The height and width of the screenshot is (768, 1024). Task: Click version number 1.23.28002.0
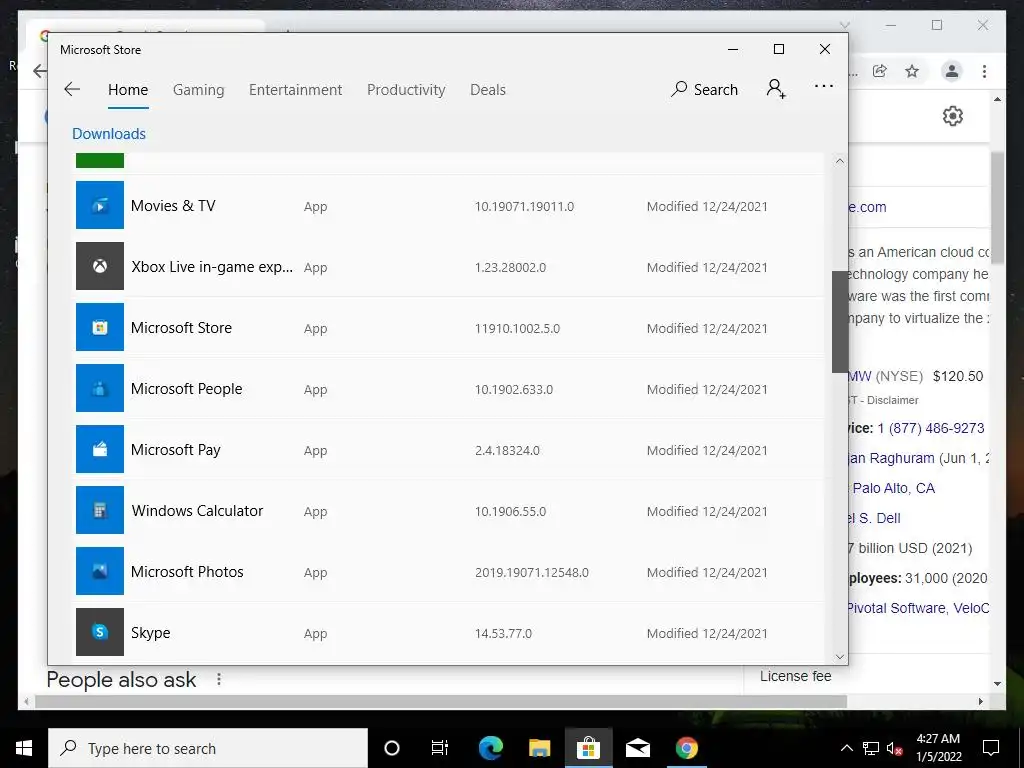(511, 268)
